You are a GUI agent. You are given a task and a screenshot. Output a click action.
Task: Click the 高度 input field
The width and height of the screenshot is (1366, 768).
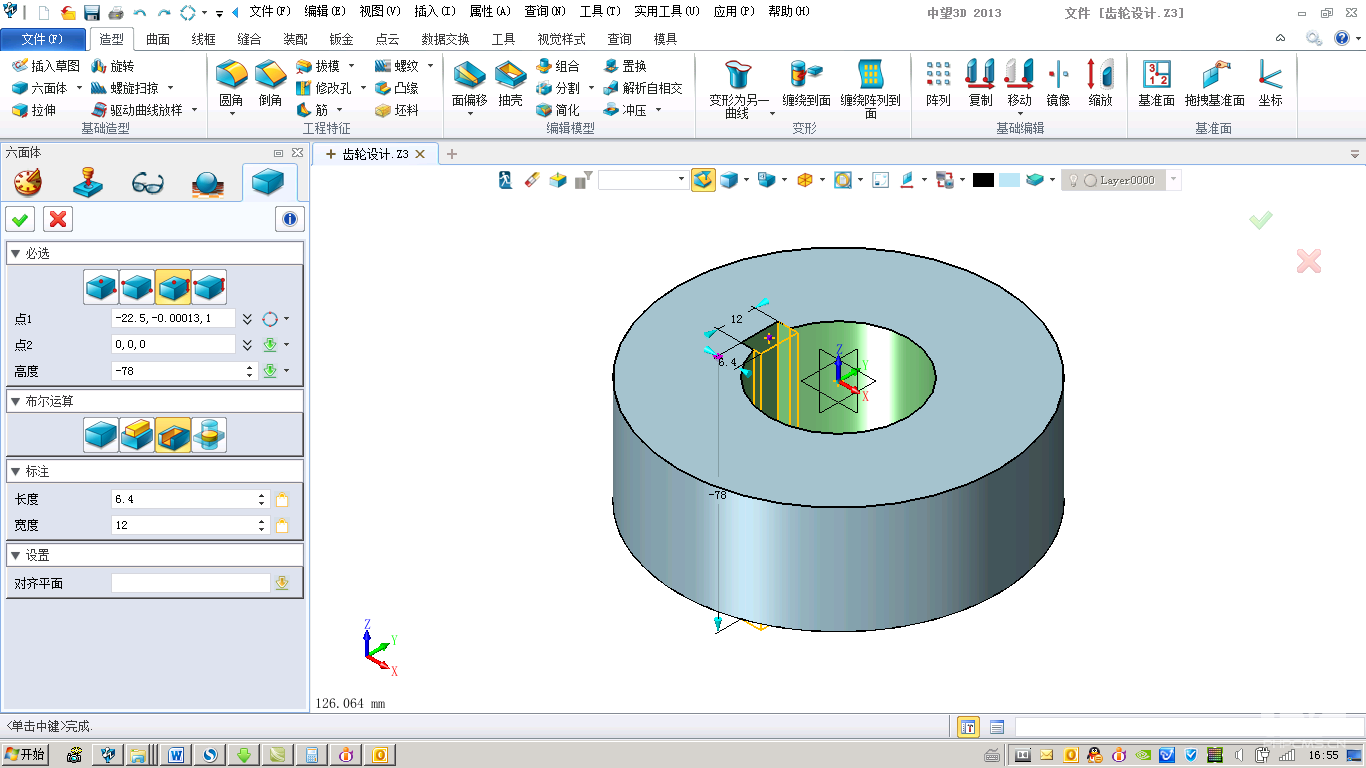178,371
